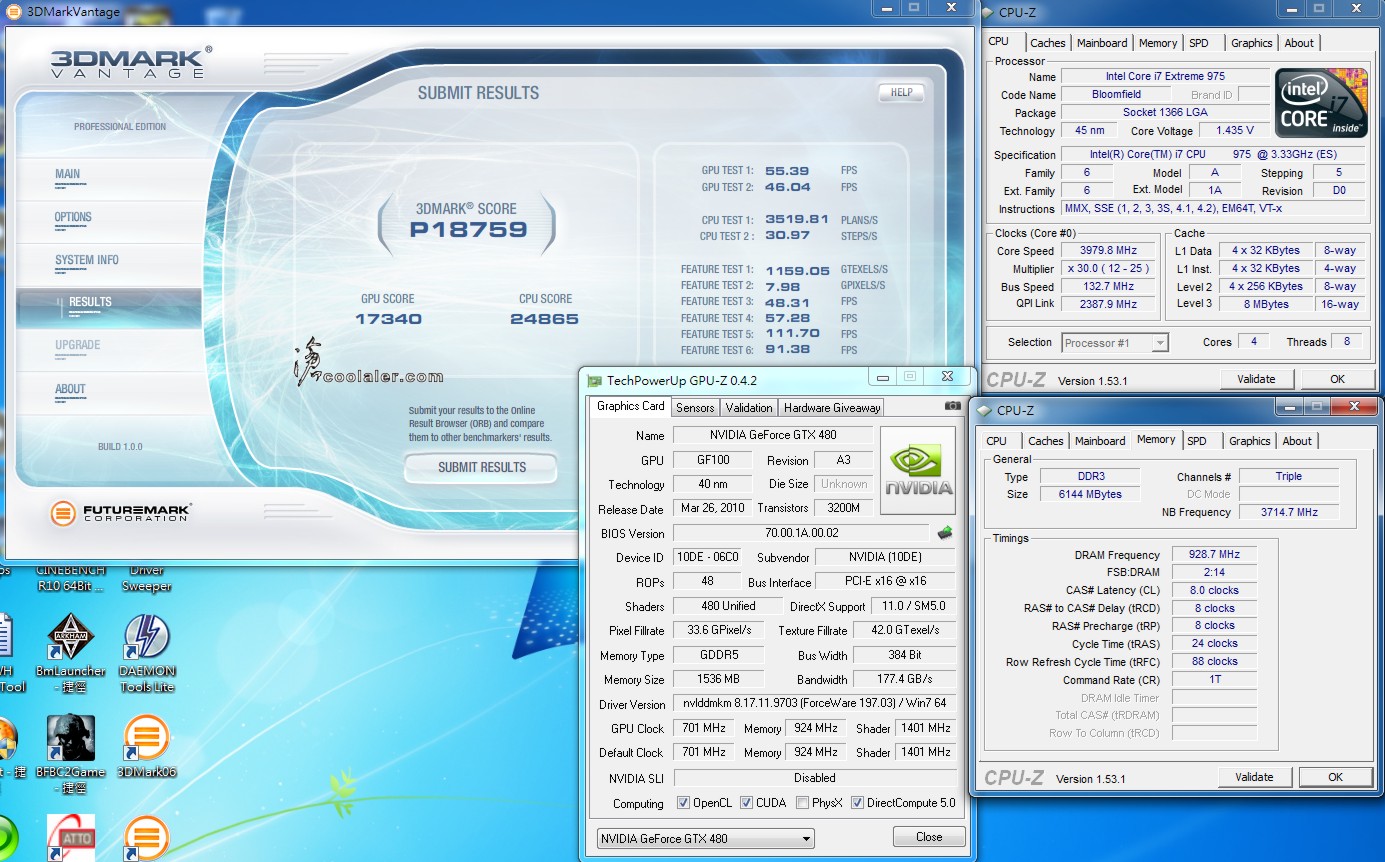Click the GPU-Z title bar app icon
The width and height of the screenshot is (1385, 862).
click(595, 380)
